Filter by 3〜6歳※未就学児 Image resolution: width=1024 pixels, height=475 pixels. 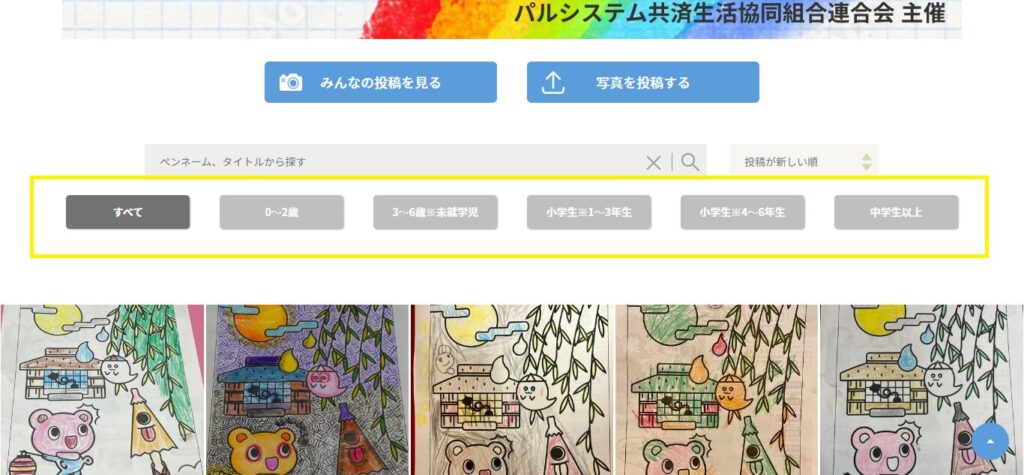[436, 212]
